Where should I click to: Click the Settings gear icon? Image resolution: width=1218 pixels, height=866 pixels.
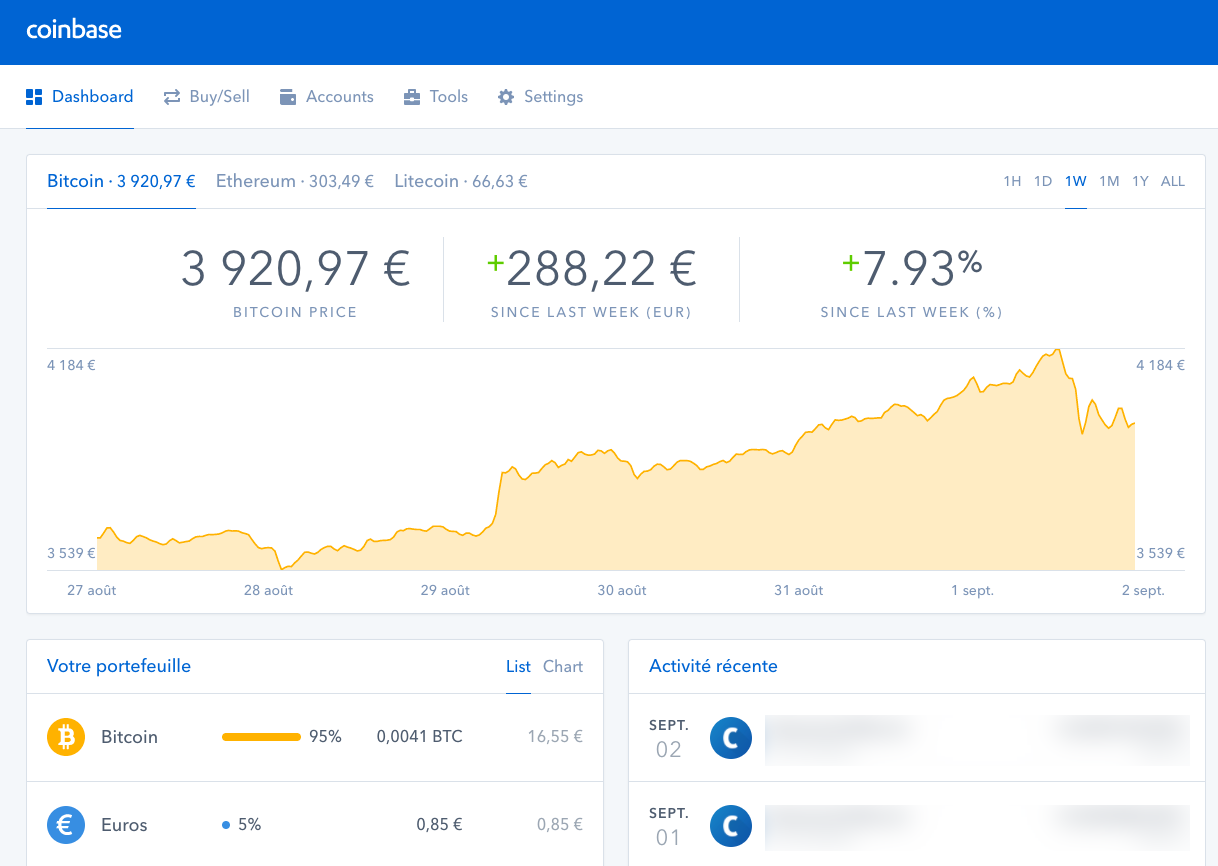click(x=506, y=97)
